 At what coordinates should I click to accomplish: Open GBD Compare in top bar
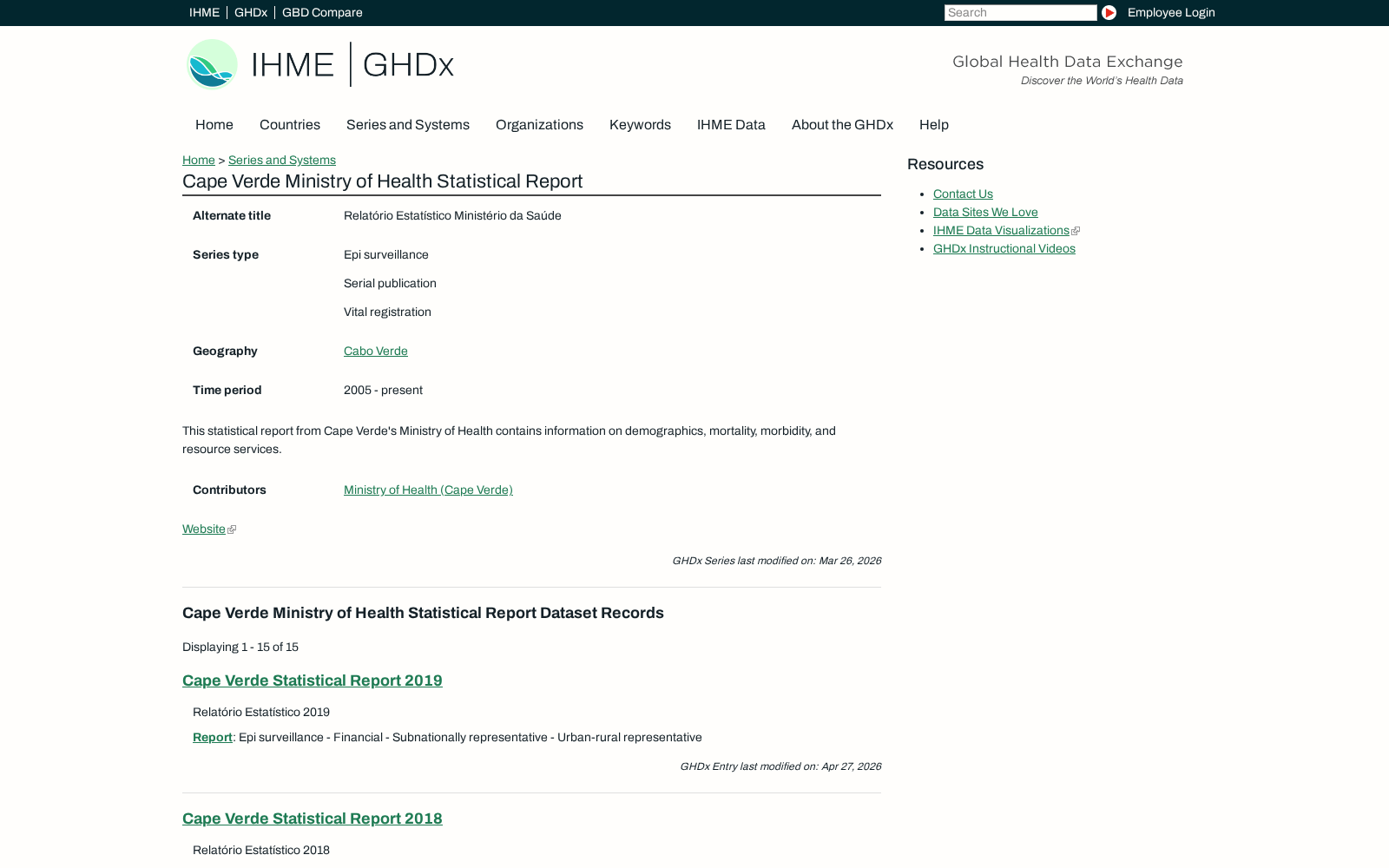pyautogui.click(x=322, y=13)
